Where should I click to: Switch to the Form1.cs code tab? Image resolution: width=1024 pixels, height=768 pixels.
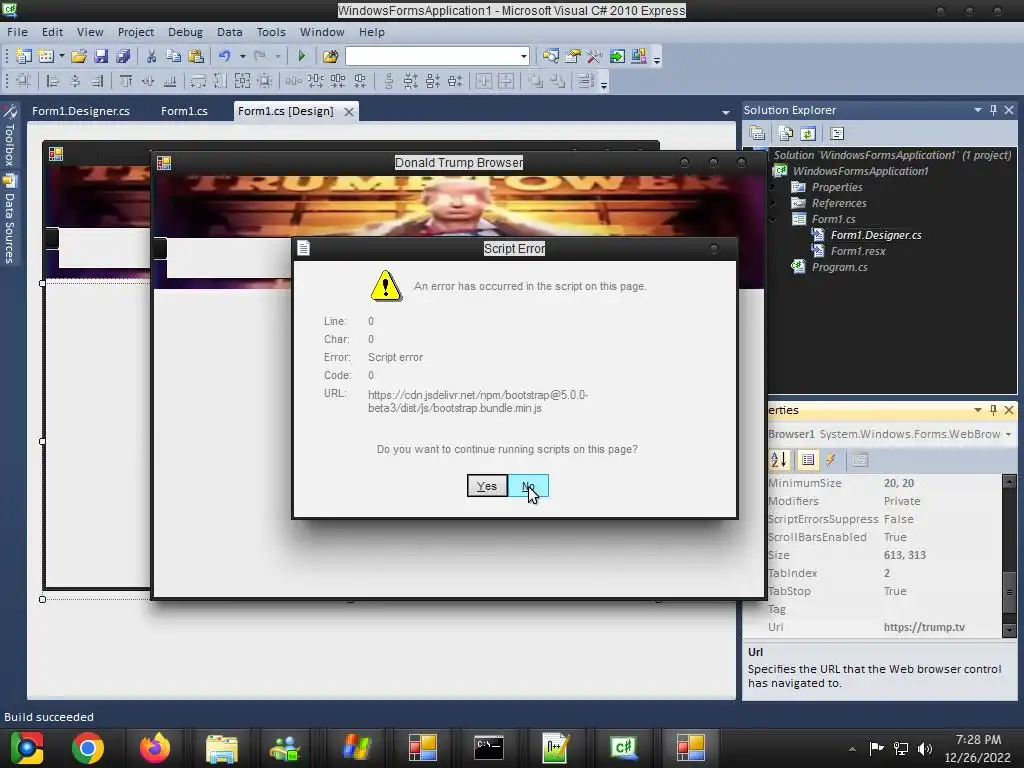[x=184, y=111]
